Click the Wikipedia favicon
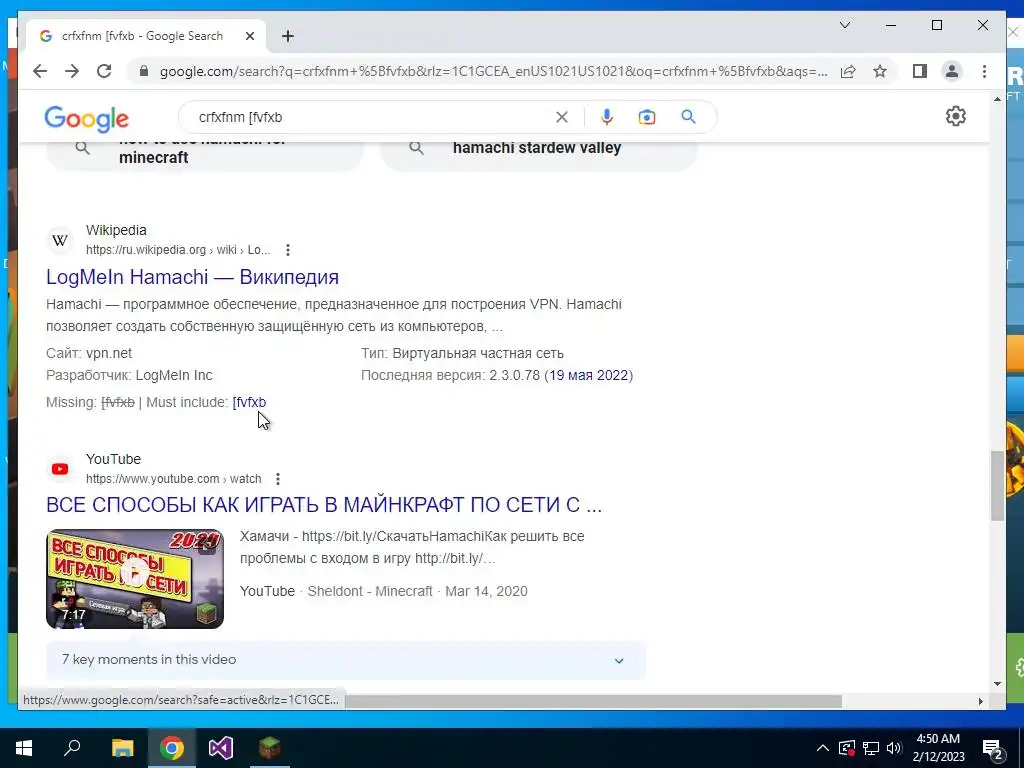This screenshot has width=1024, height=768. click(x=60, y=240)
